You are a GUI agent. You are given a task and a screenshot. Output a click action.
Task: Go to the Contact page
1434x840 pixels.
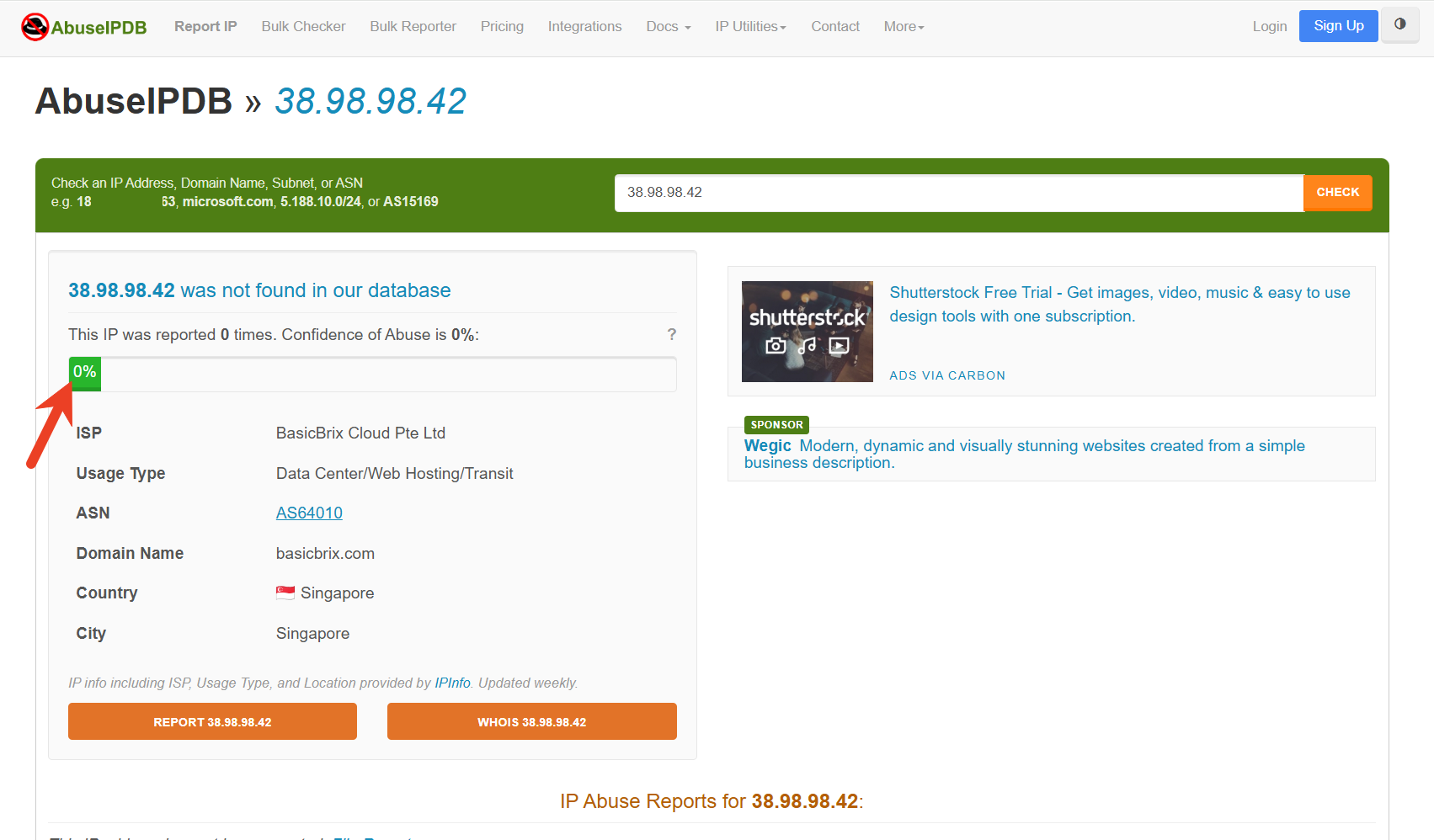tap(835, 27)
